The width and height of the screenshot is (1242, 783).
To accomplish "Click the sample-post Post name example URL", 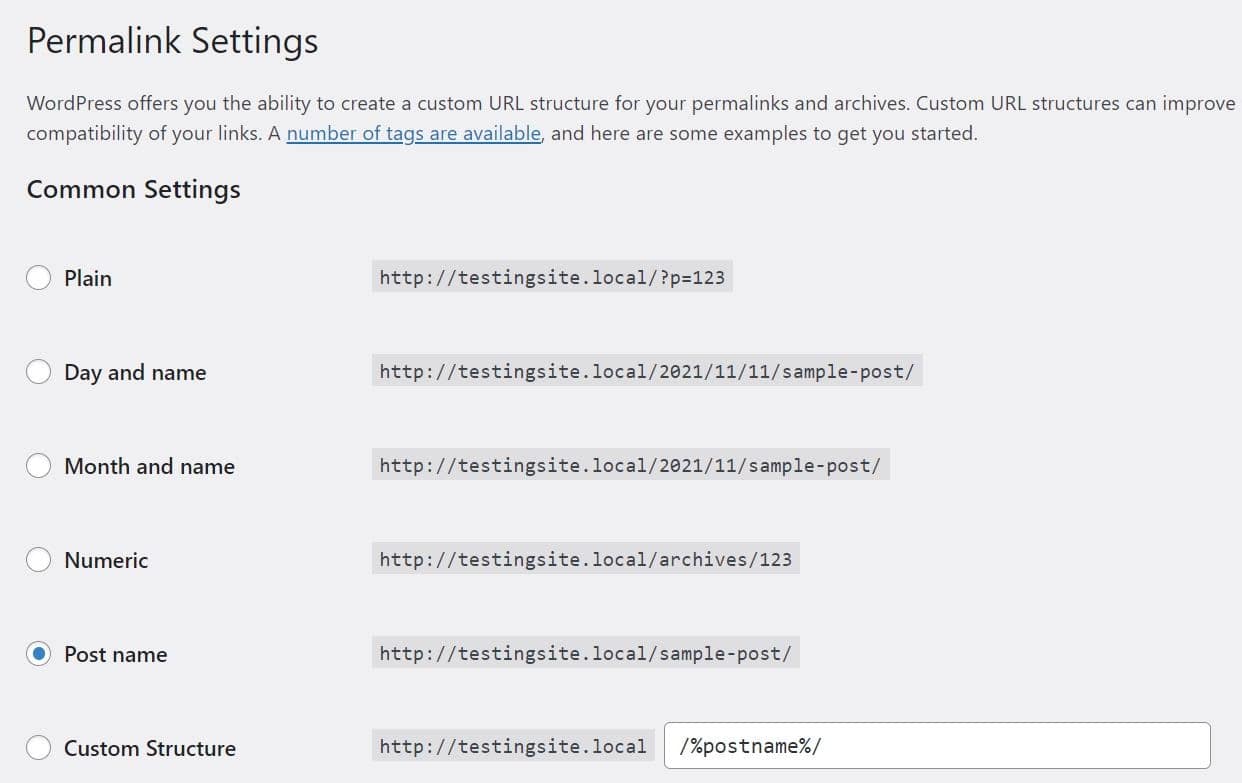I will 585,653.
